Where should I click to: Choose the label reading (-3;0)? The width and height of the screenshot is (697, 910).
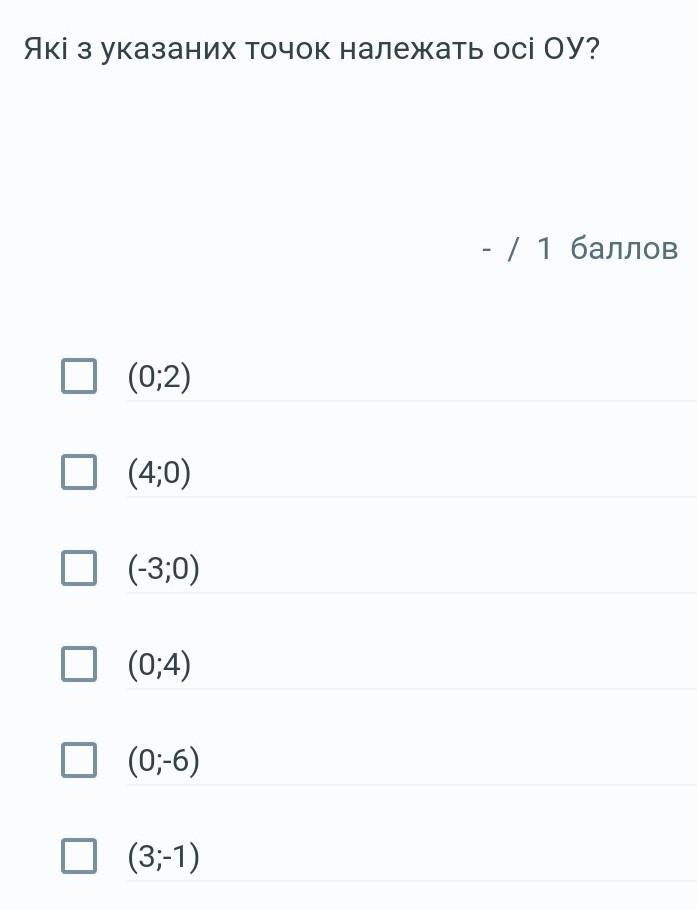[x=164, y=569]
